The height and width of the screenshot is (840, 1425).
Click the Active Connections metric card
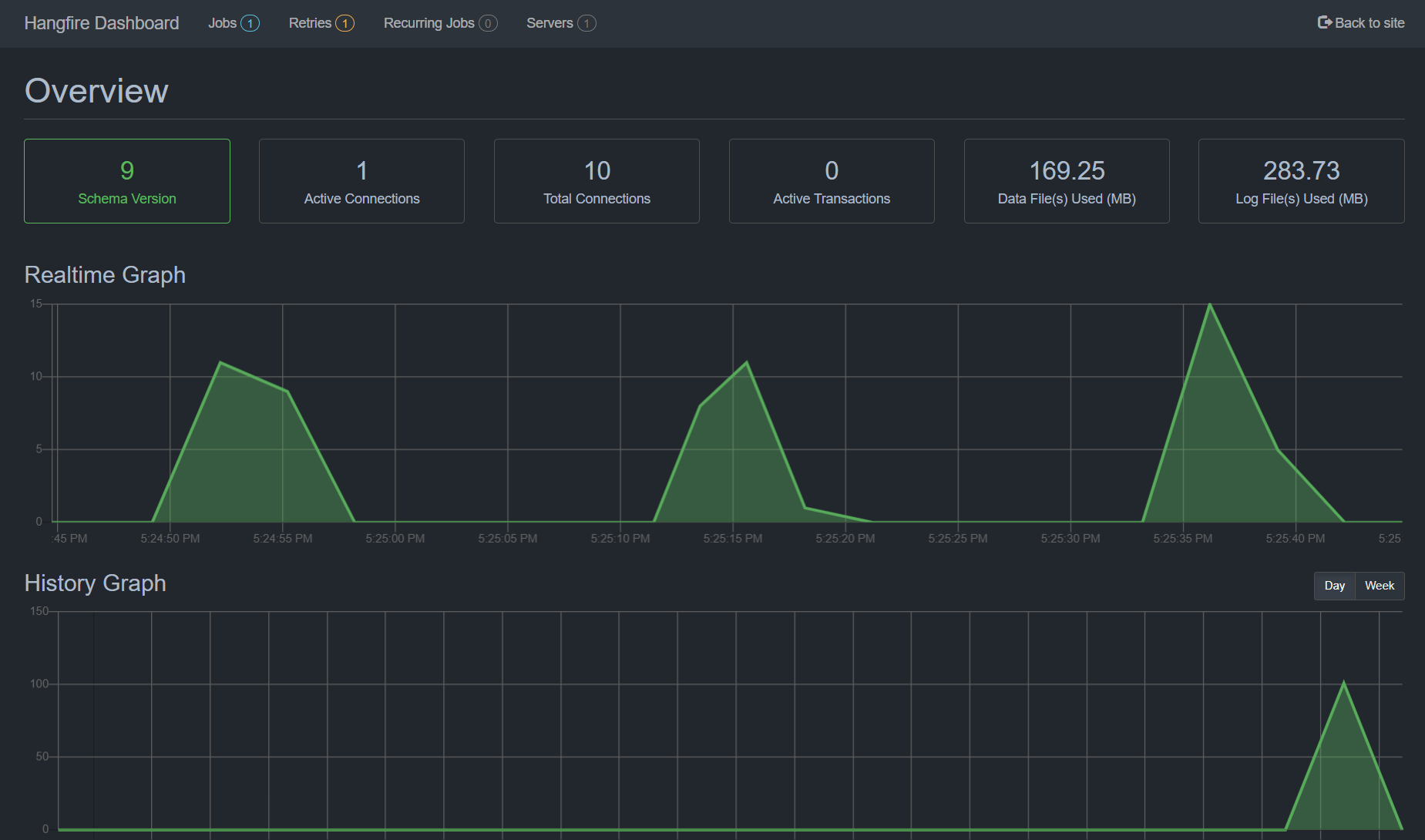[x=361, y=181]
